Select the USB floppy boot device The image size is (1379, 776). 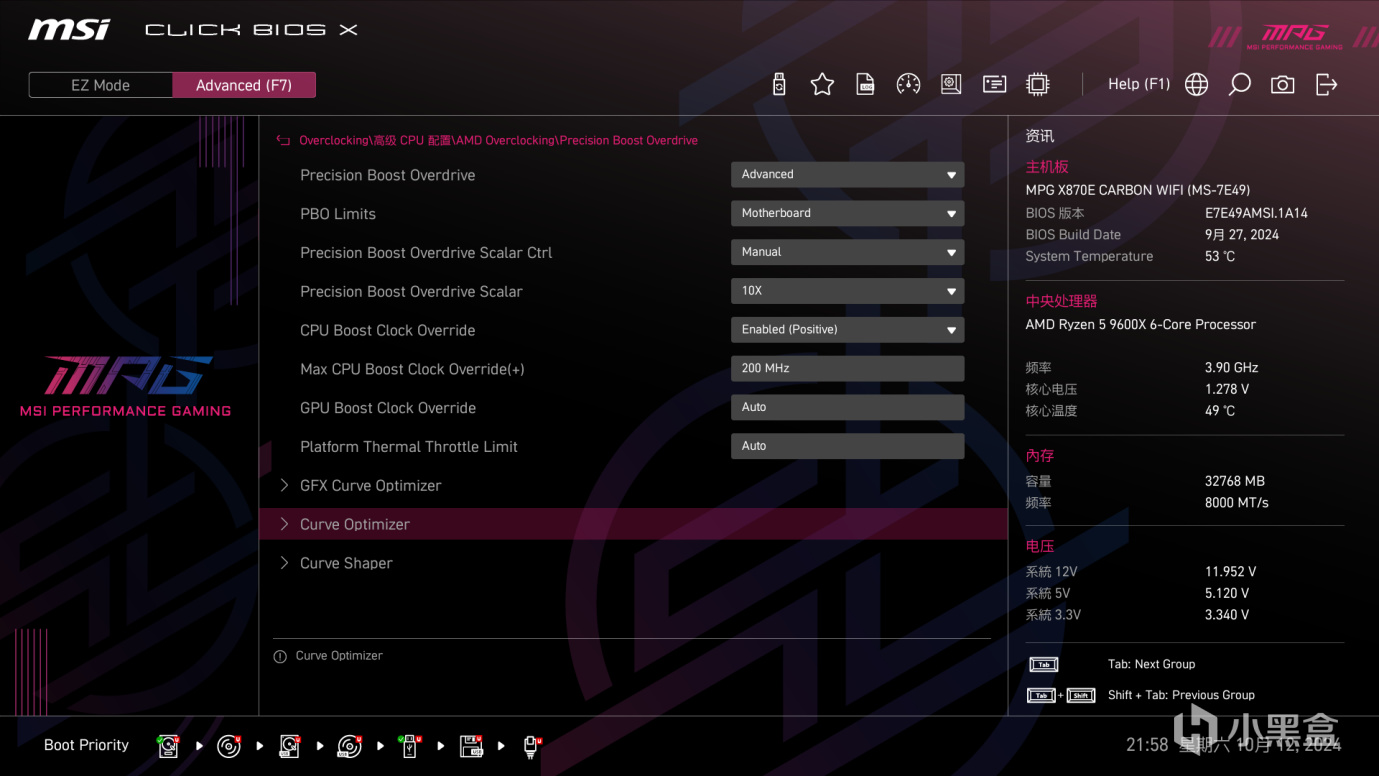[471, 746]
